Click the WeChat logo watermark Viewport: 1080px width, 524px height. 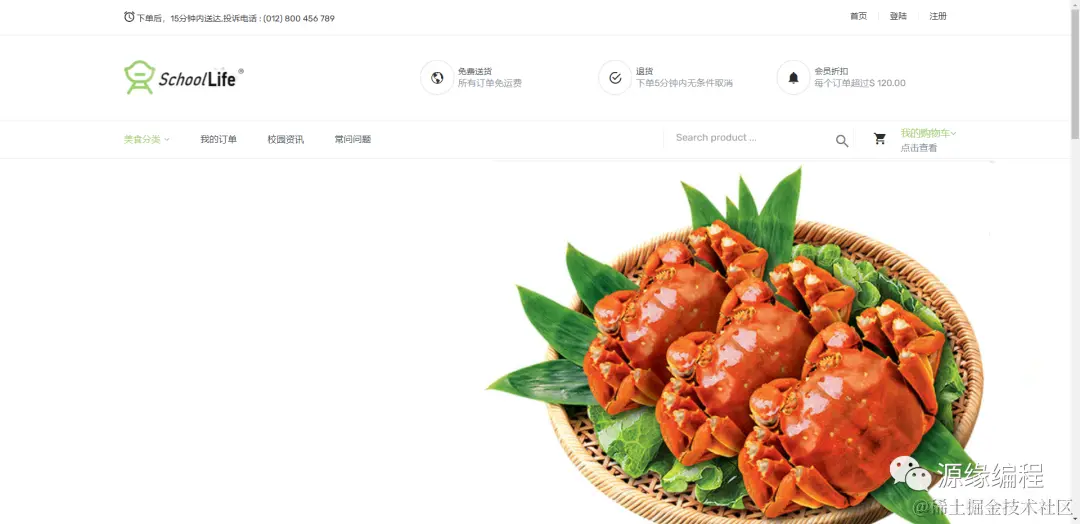[911, 472]
